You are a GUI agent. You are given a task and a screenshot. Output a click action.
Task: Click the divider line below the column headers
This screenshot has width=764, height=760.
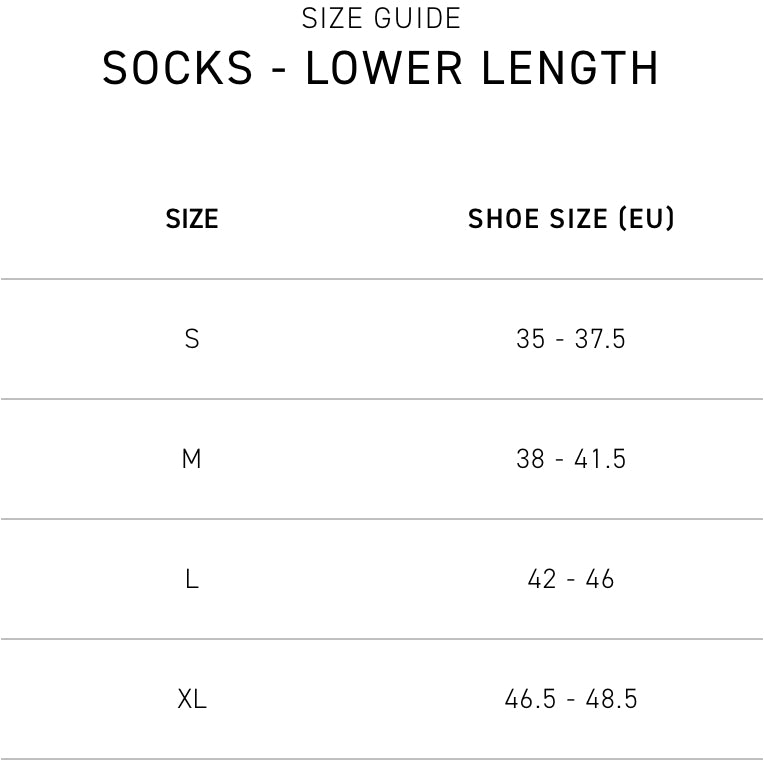pos(381,279)
